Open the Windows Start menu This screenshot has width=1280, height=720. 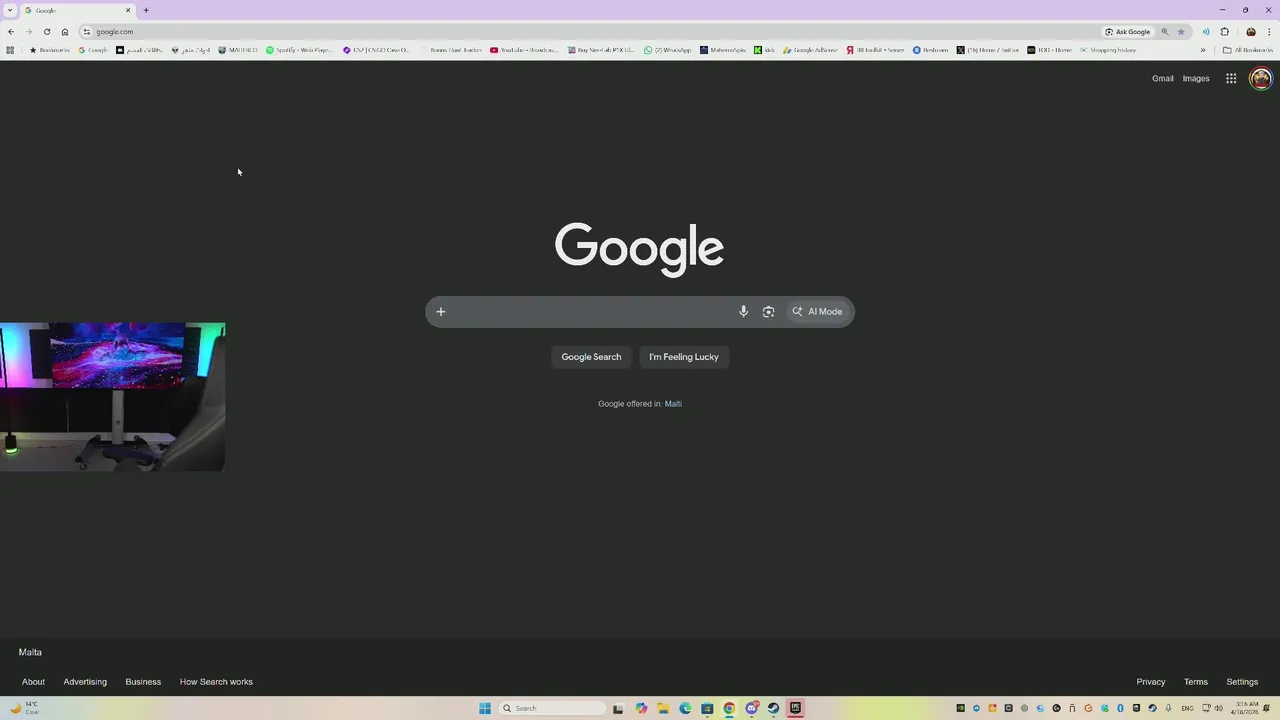point(485,708)
